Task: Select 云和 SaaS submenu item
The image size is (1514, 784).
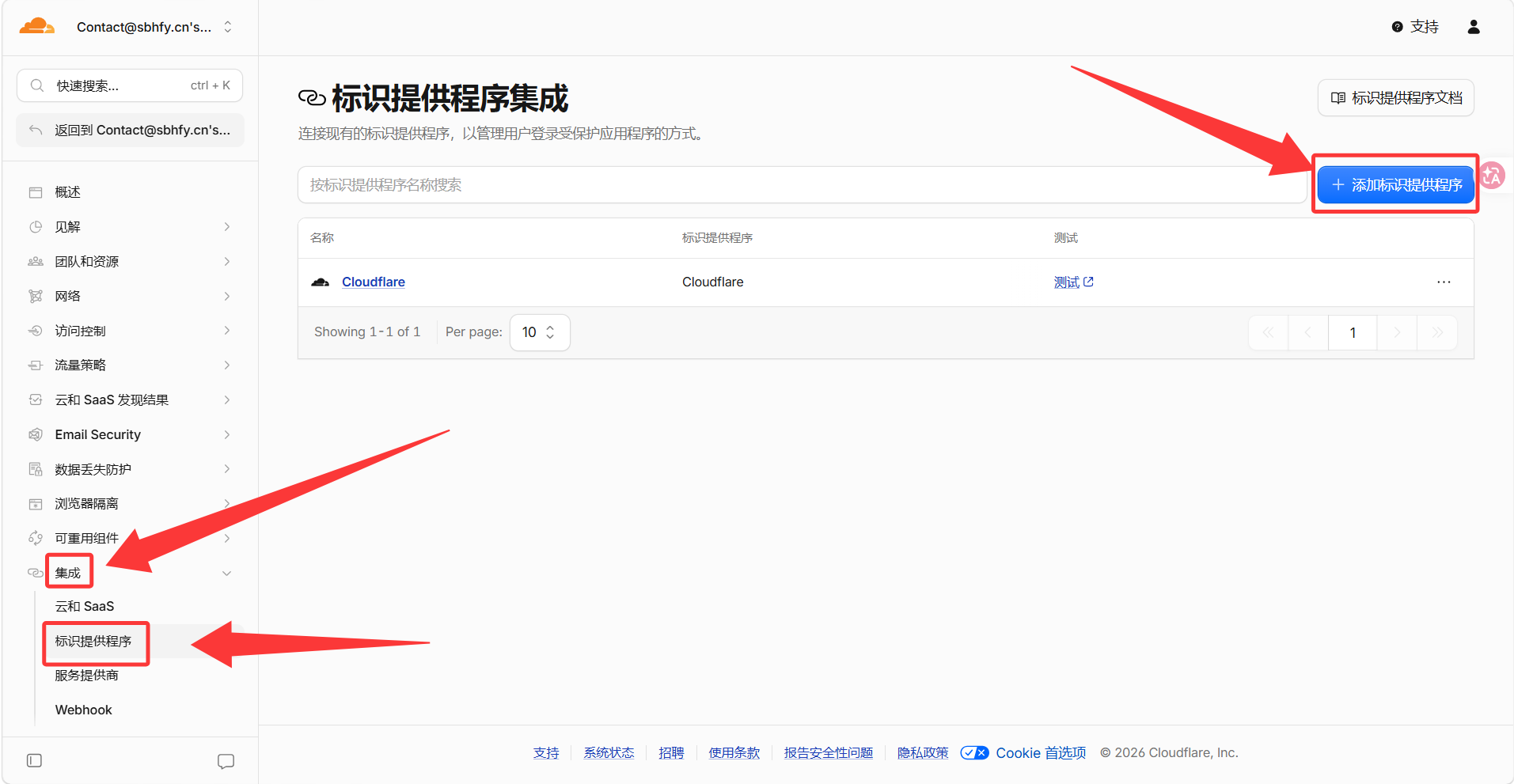Action: pos(84,606)
